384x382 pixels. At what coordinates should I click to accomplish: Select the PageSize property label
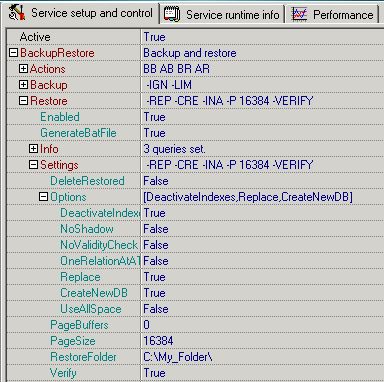click(73, 341)
